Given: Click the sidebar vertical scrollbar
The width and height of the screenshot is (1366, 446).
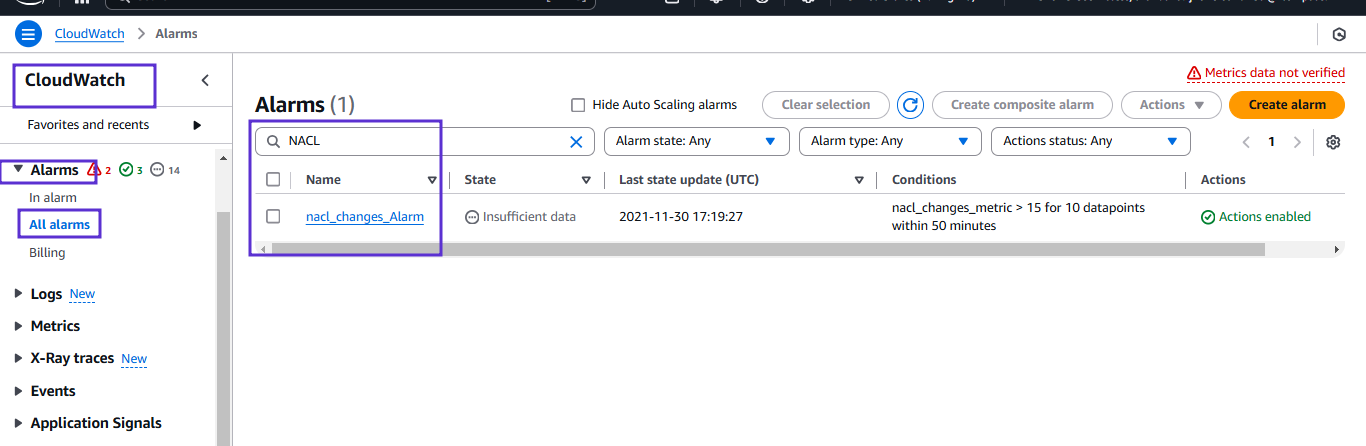Looking at the screenshot, I should coord(224,330).
